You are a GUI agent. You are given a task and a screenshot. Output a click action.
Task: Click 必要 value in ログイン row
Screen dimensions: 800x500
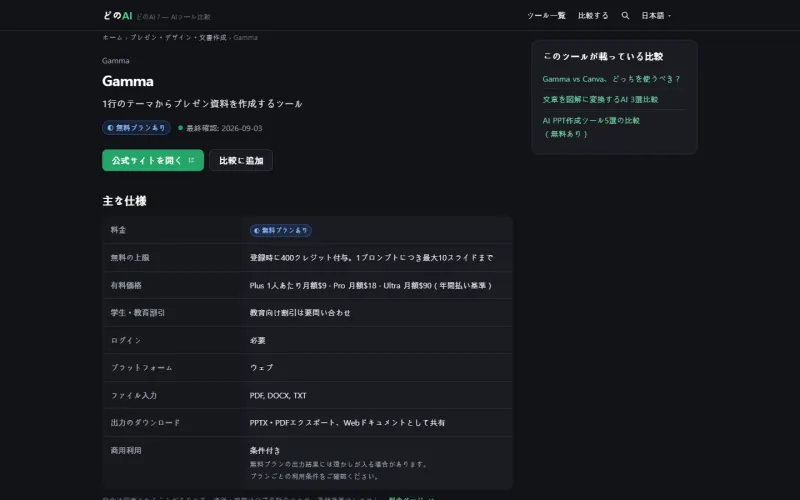257,340
